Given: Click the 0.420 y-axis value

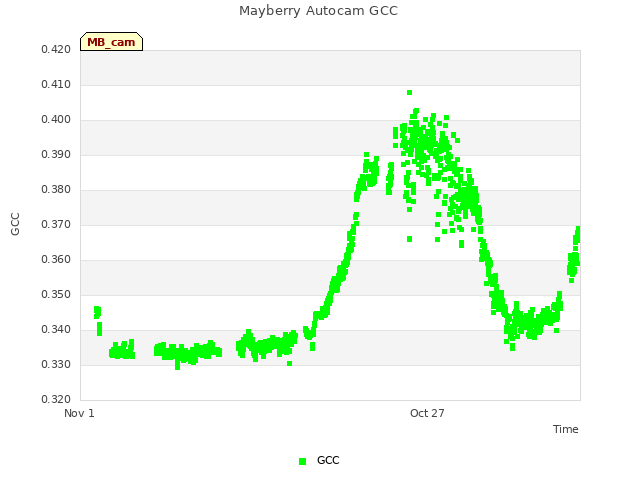Looking at the screenshot, I should (x=56, y=49).
